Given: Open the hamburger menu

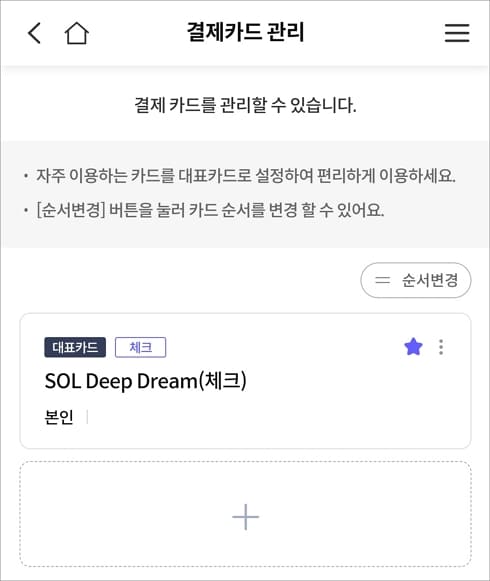Looking at the screenshot, I should pos(457,33).
